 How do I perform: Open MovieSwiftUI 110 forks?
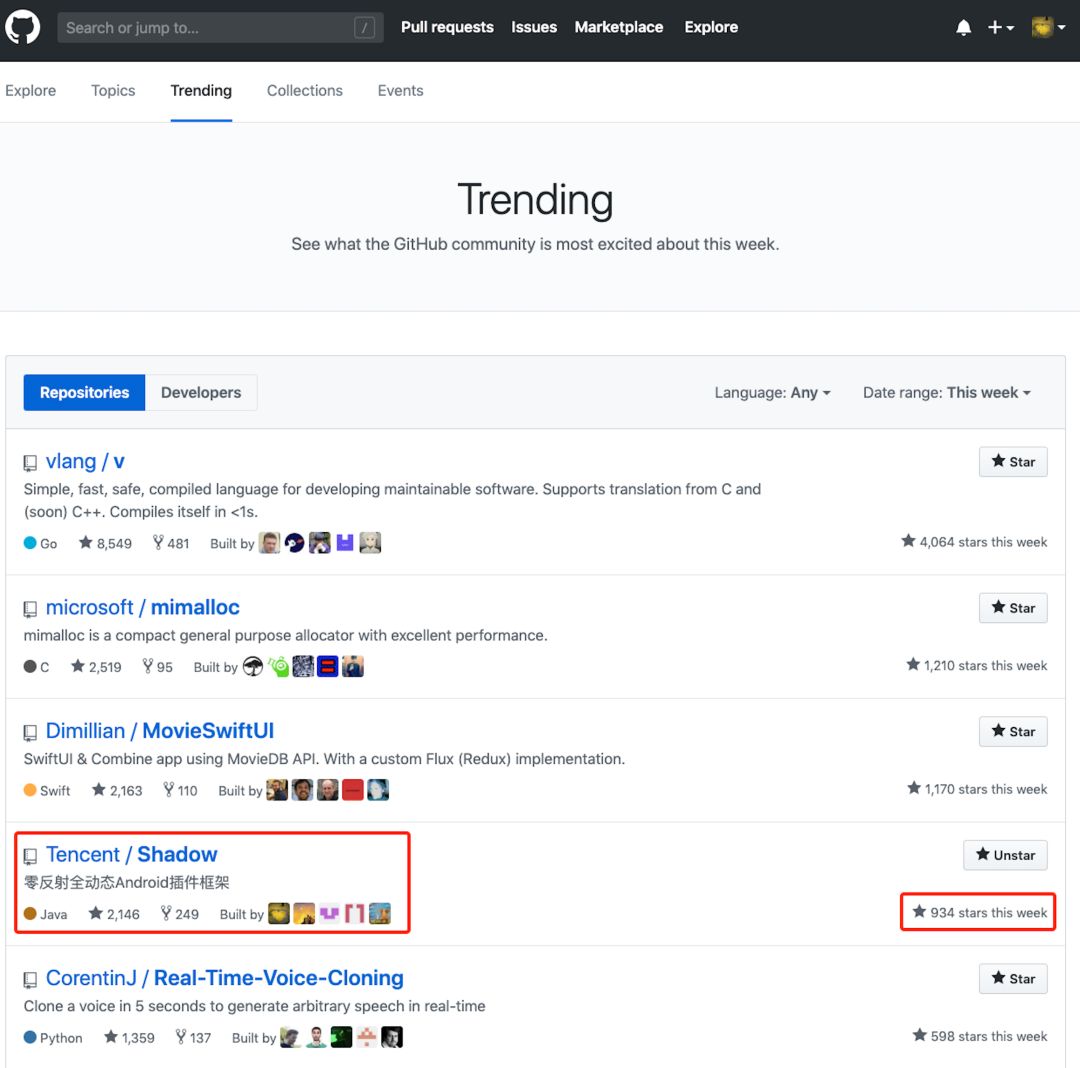(180, 790)
